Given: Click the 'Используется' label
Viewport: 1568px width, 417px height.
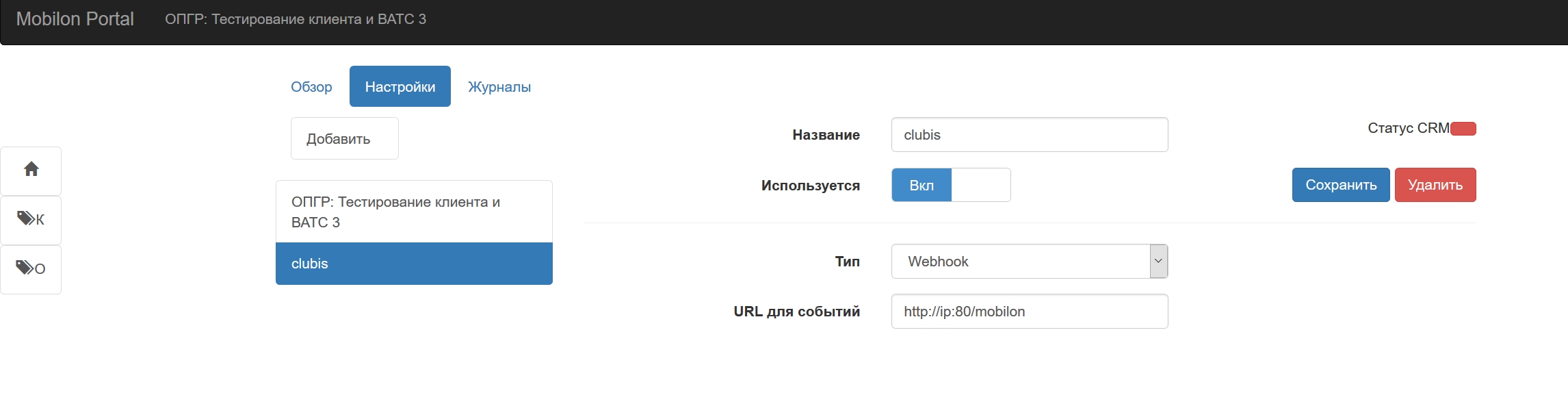Looking at the screenshot, I should (x=811, y=186).
